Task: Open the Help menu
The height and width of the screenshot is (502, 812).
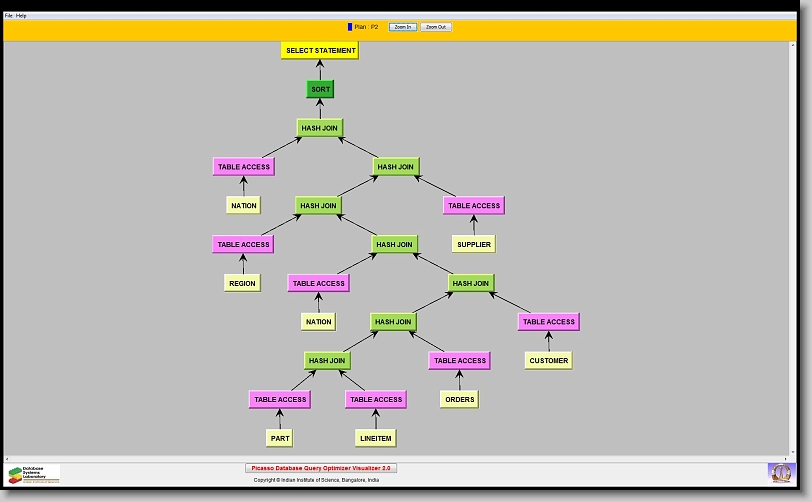Action: [x=22, y=16]
